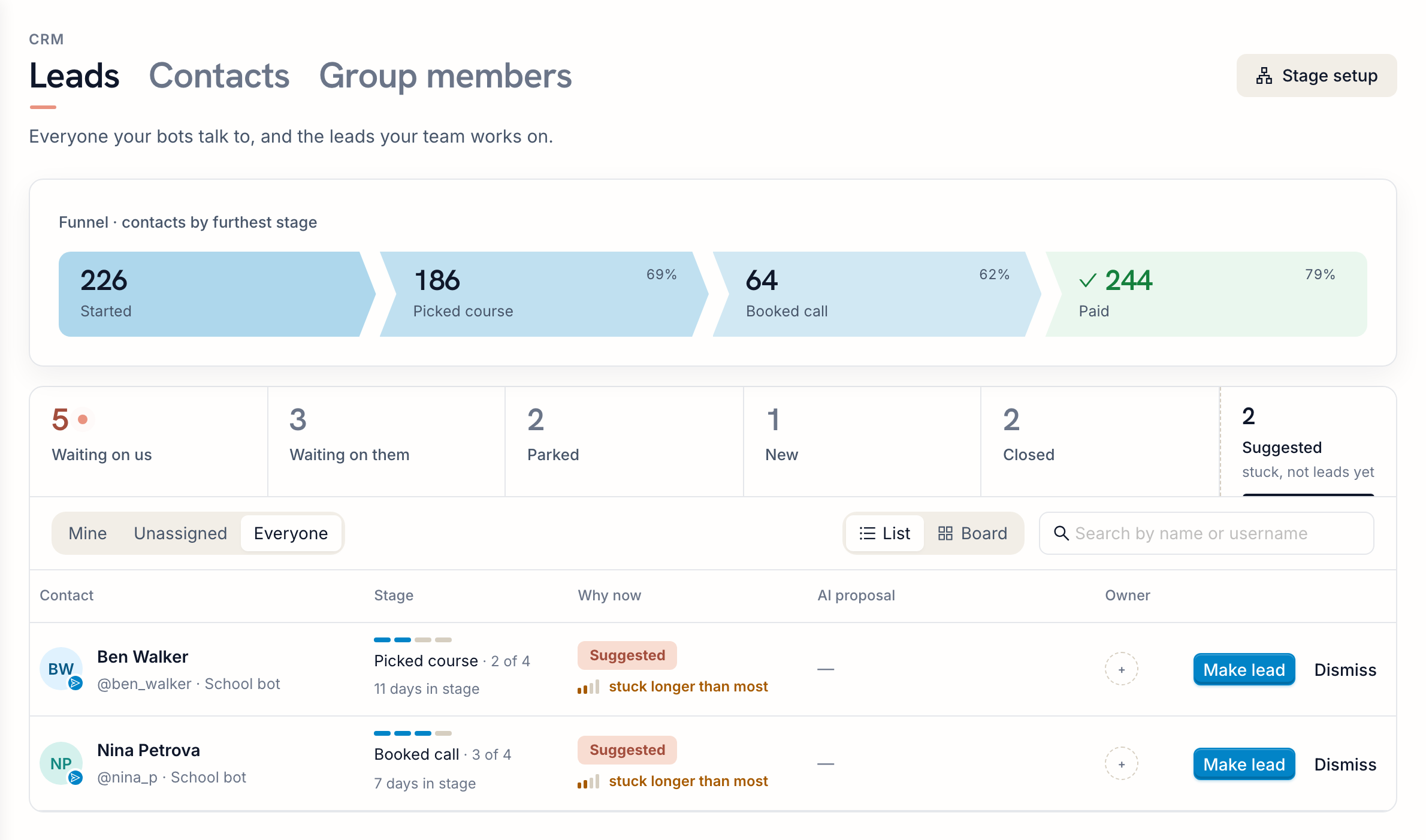
Task: Select the Suggested filter card
Action: 1308,442
